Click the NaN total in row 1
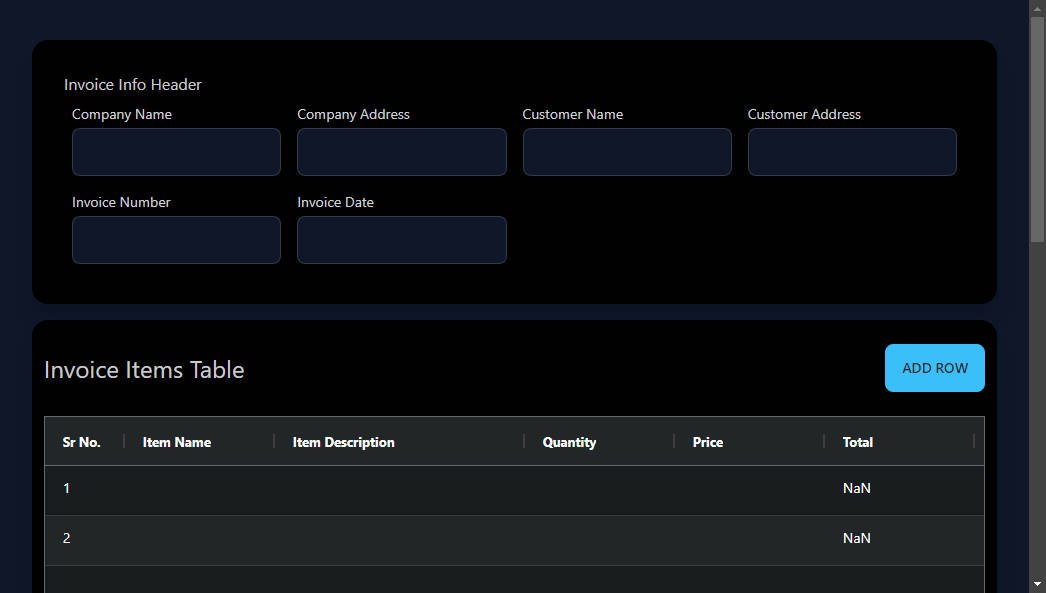 click(x=856, y=488)
